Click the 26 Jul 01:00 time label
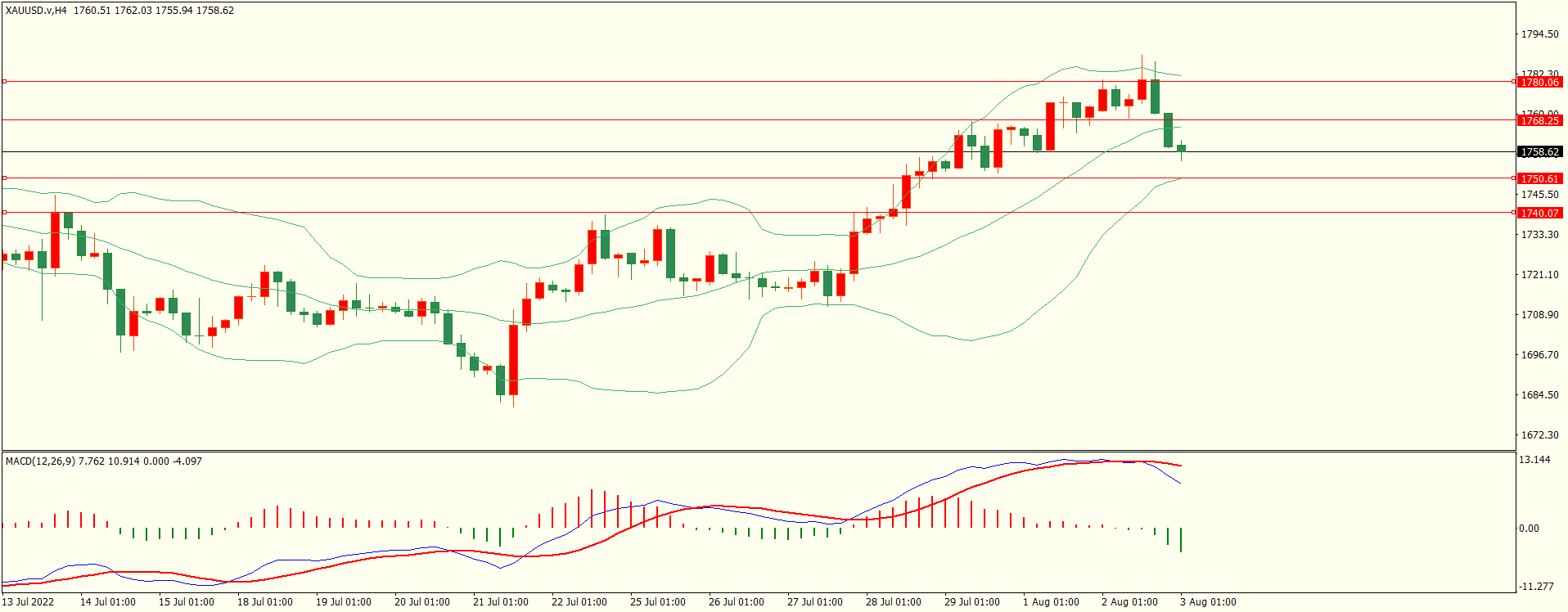The height and width of the screenshot is (612, 1568). pos(737,602)
